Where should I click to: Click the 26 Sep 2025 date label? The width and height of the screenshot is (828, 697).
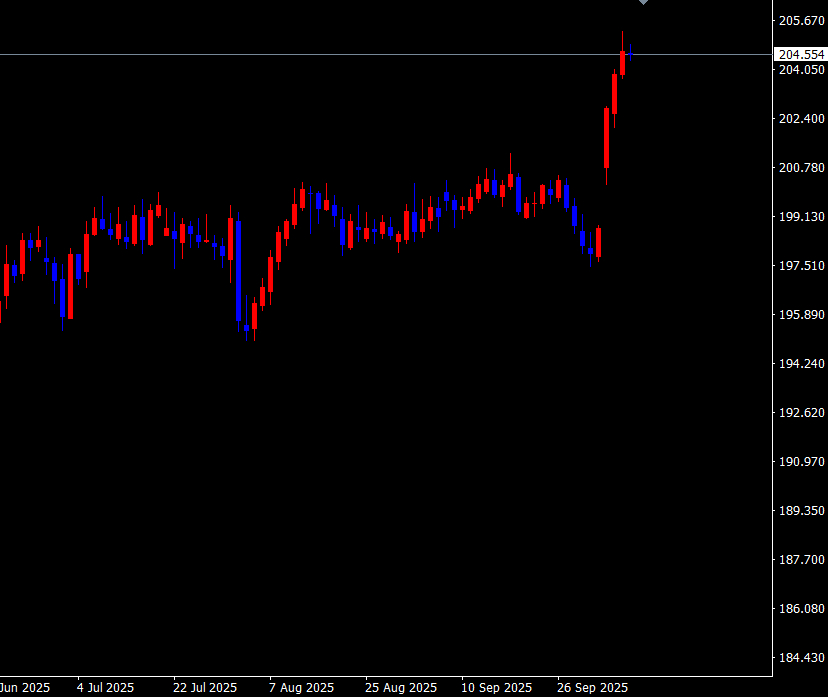pyautogui.click(x=592, y=688)
